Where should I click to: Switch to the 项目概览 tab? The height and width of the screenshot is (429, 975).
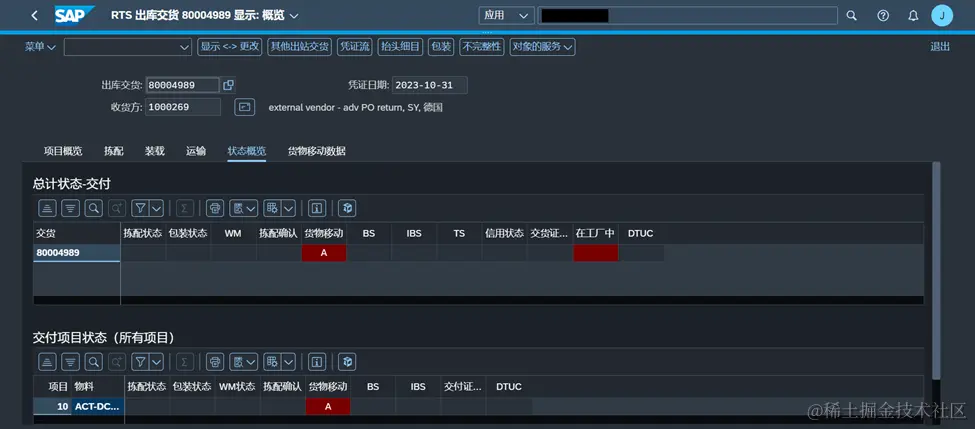63,151
